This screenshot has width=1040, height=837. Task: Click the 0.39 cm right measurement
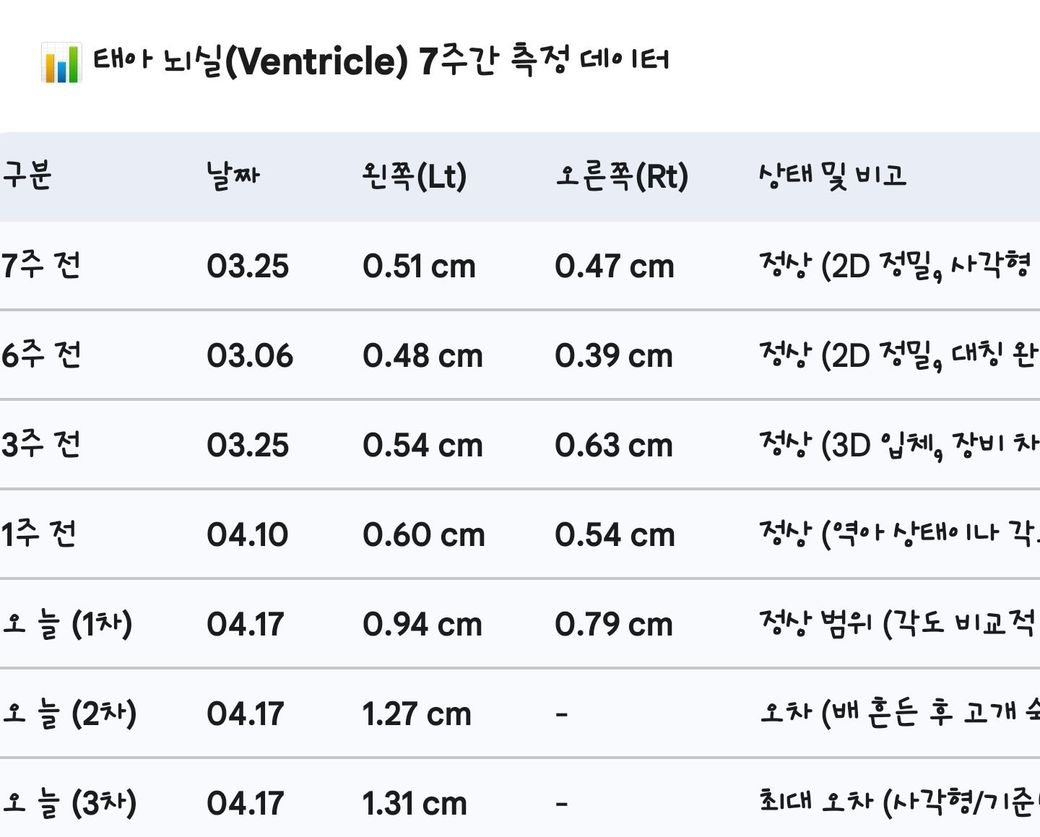(614, 356)
